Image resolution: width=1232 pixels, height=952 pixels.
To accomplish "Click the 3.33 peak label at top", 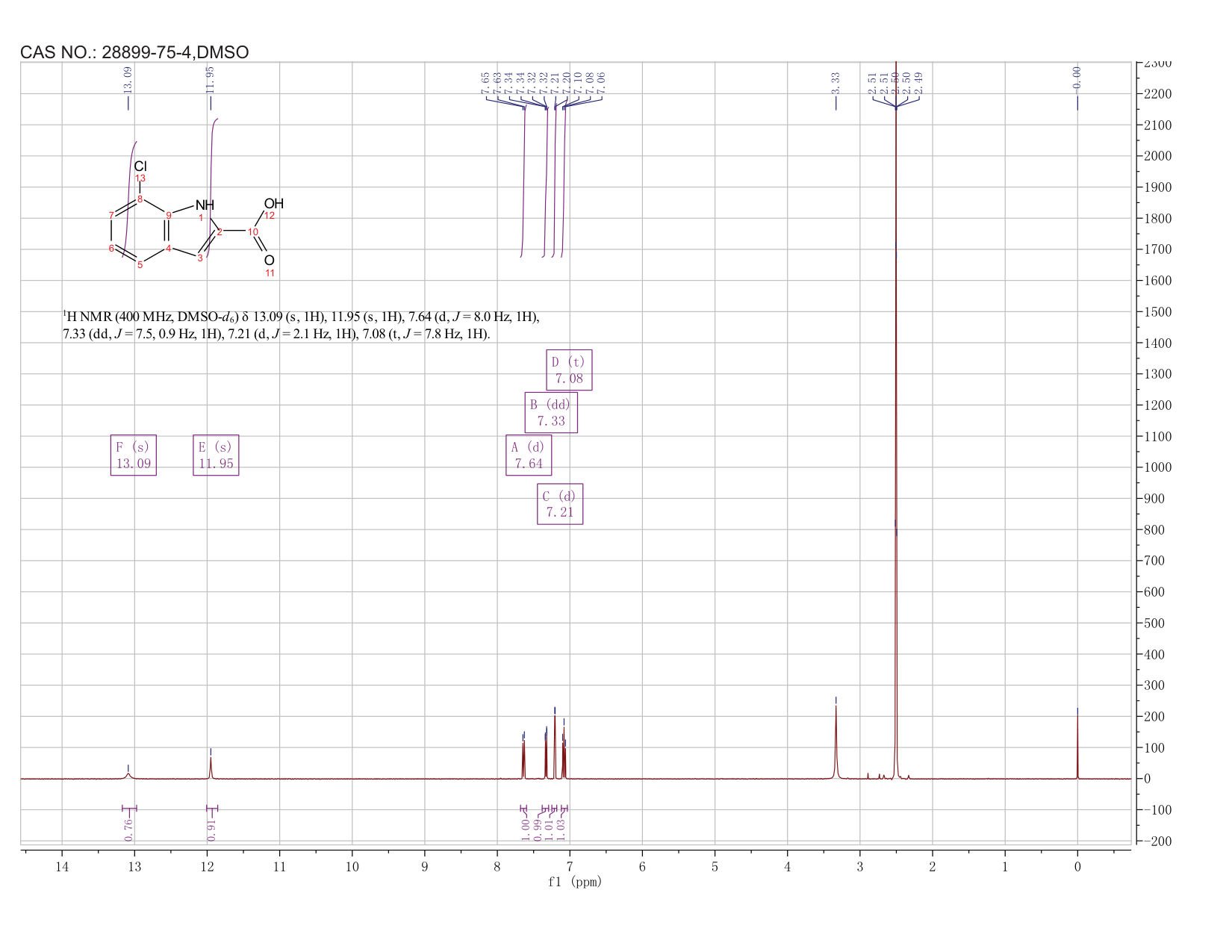I will click(x=836, y=81).
